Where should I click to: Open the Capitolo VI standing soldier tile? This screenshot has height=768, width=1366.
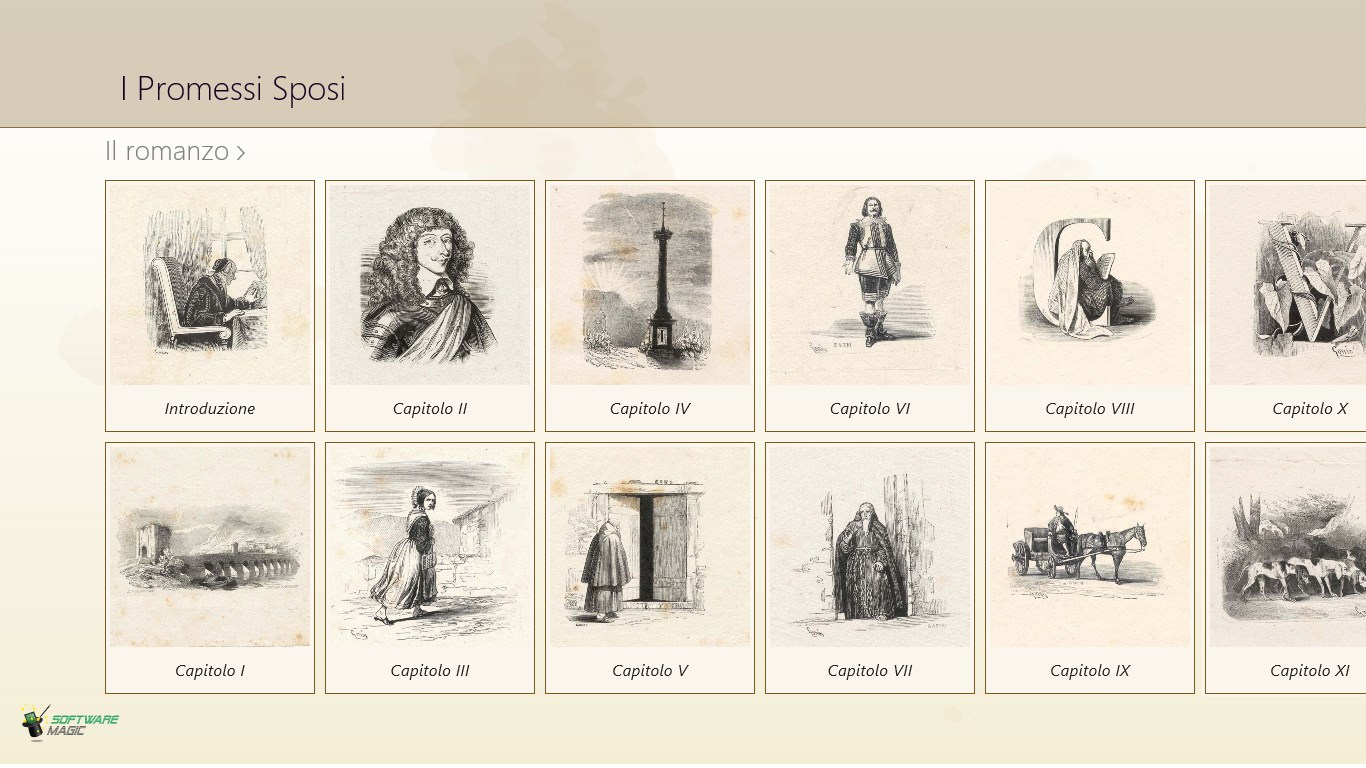(x=870, y=306)
